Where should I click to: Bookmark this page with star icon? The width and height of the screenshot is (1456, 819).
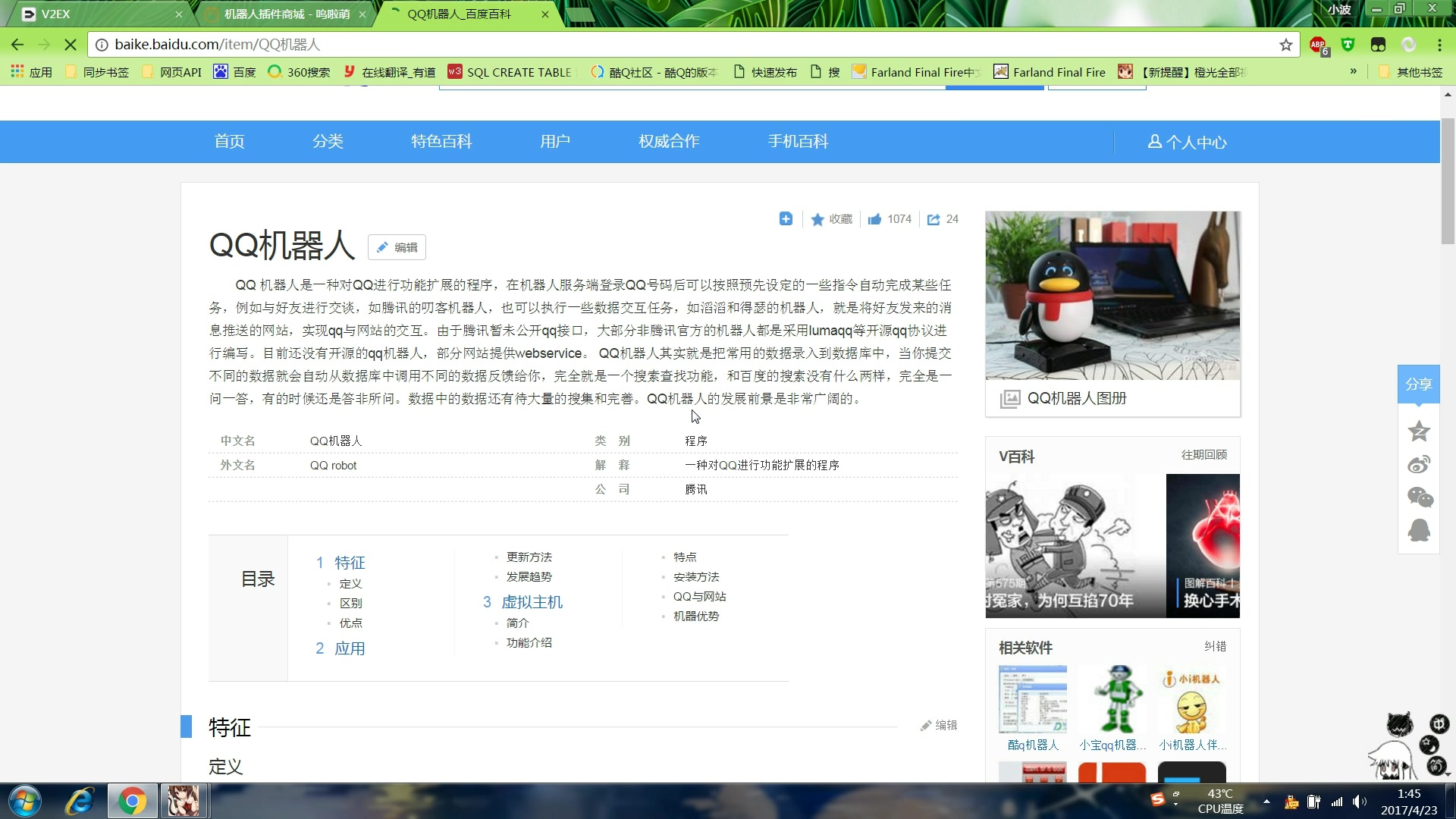point(1285,45)
